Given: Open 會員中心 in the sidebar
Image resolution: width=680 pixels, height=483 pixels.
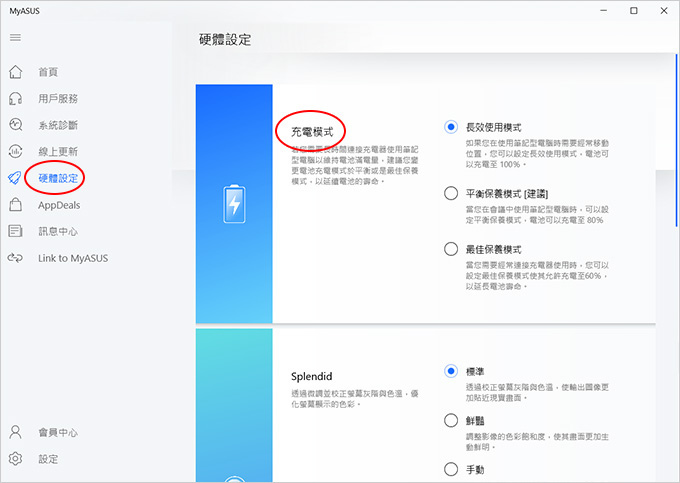Looking at the screenshot, I should pyautogui.click(x=58, y=432).
